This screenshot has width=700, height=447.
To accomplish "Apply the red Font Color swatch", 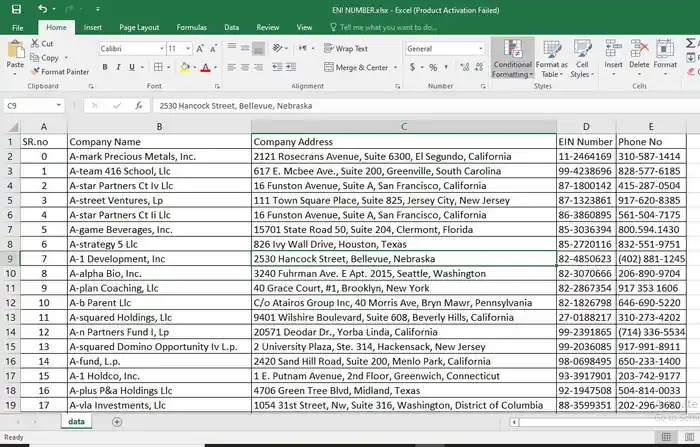I will [205, 67].
